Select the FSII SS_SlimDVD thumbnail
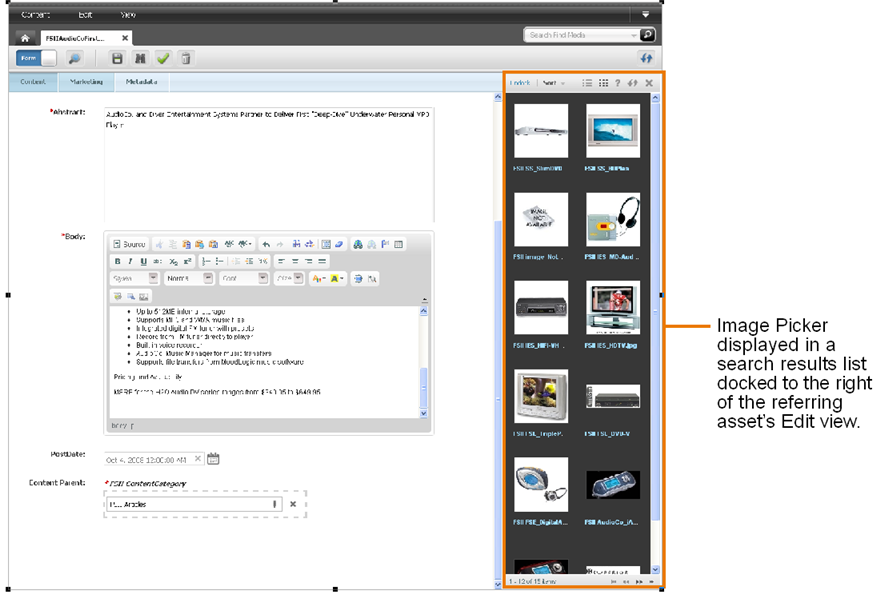The width and height of the screenshot is (884, 594). 541,131
